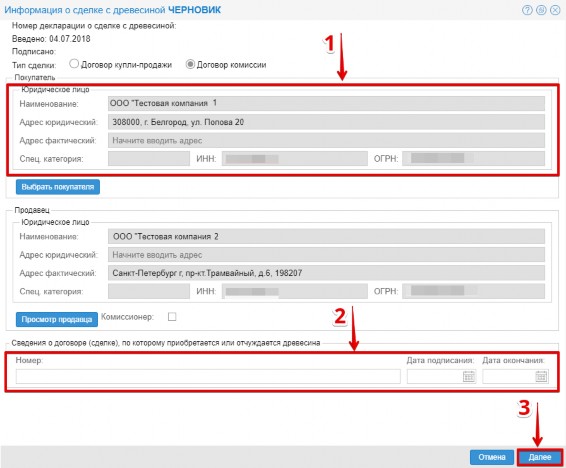
Task: Click the Выбрать покупателя button
Action: pyautogui.click(x=58, y=187)
